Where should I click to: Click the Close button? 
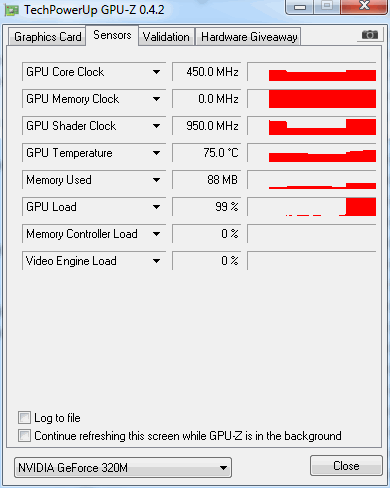click(x=346, y=466)
